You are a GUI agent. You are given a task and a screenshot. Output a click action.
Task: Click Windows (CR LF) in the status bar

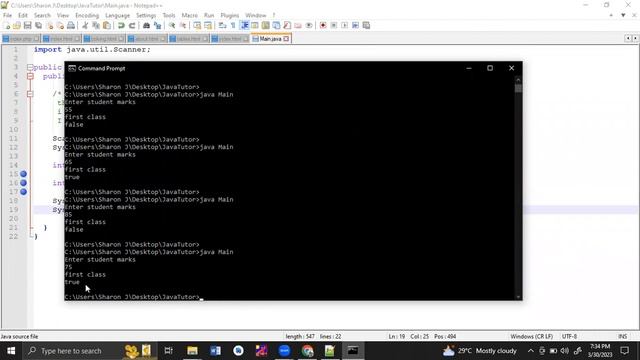click(x=531, y=336)
